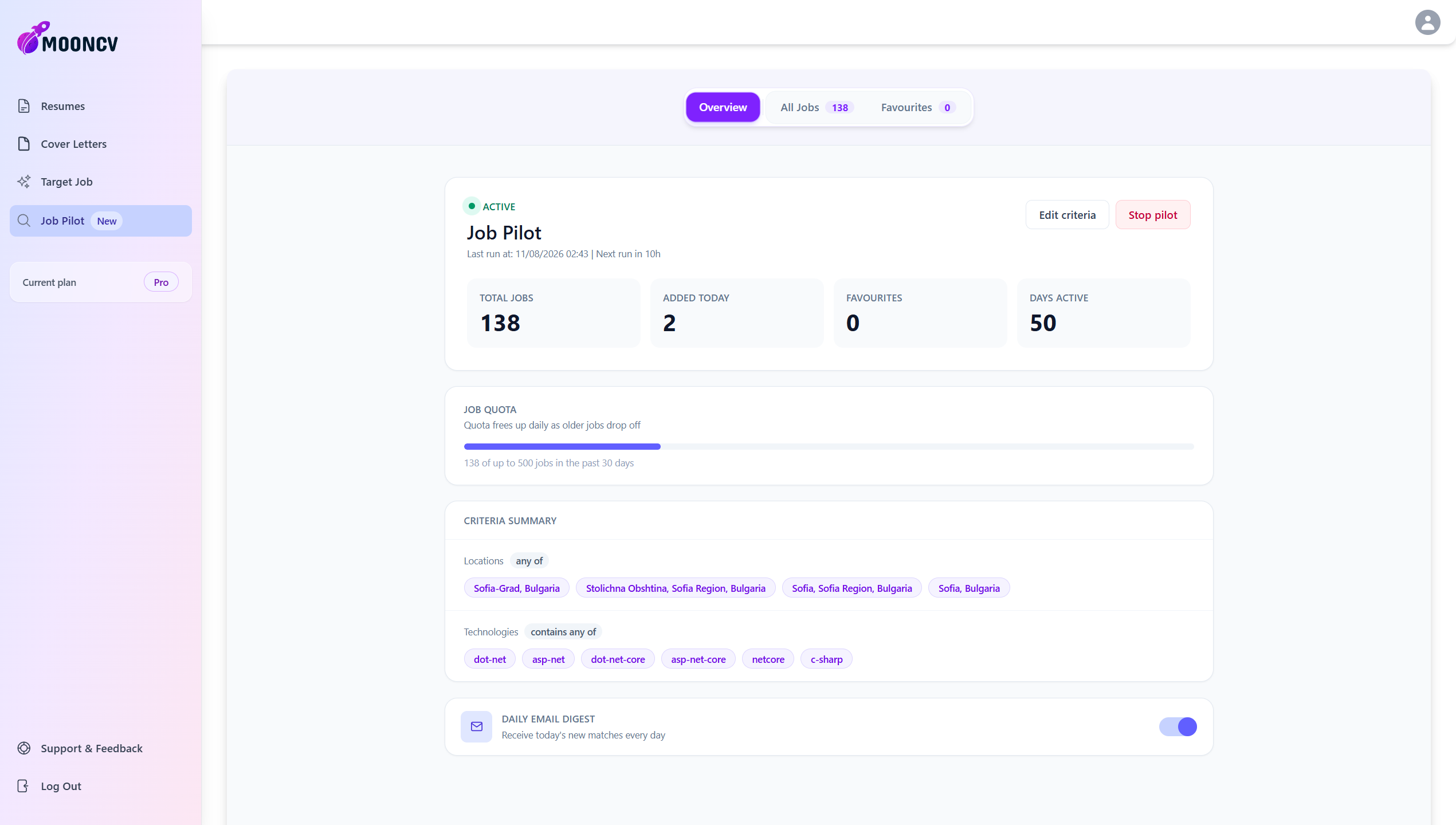The height and width of the screenshot is (825, 1456).
Task: Switch to the Favourites tab
Action: 917,107
